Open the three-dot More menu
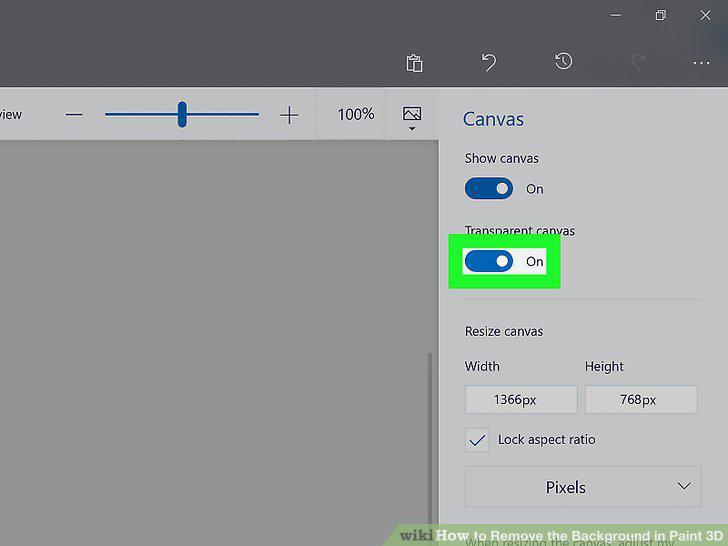Screen dimensions: 728x546 tap(701, 63)
